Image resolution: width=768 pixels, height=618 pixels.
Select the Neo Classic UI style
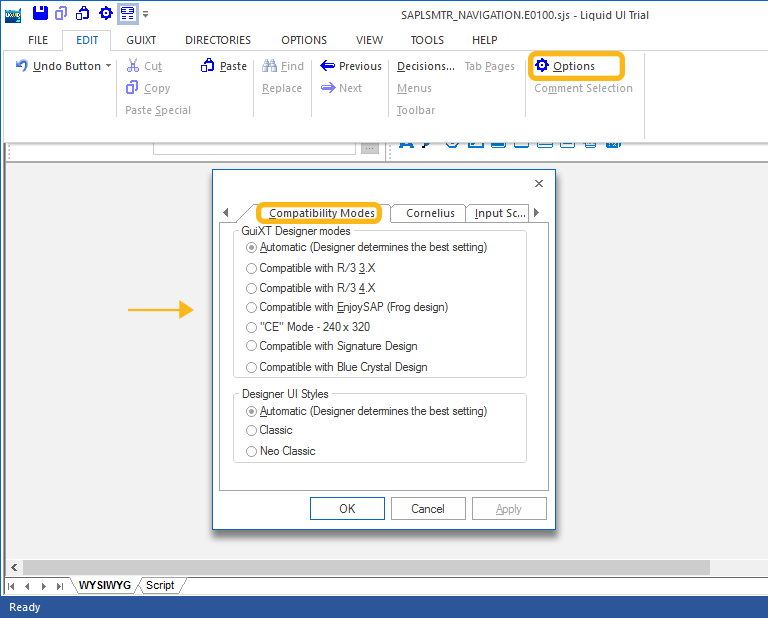252,451
